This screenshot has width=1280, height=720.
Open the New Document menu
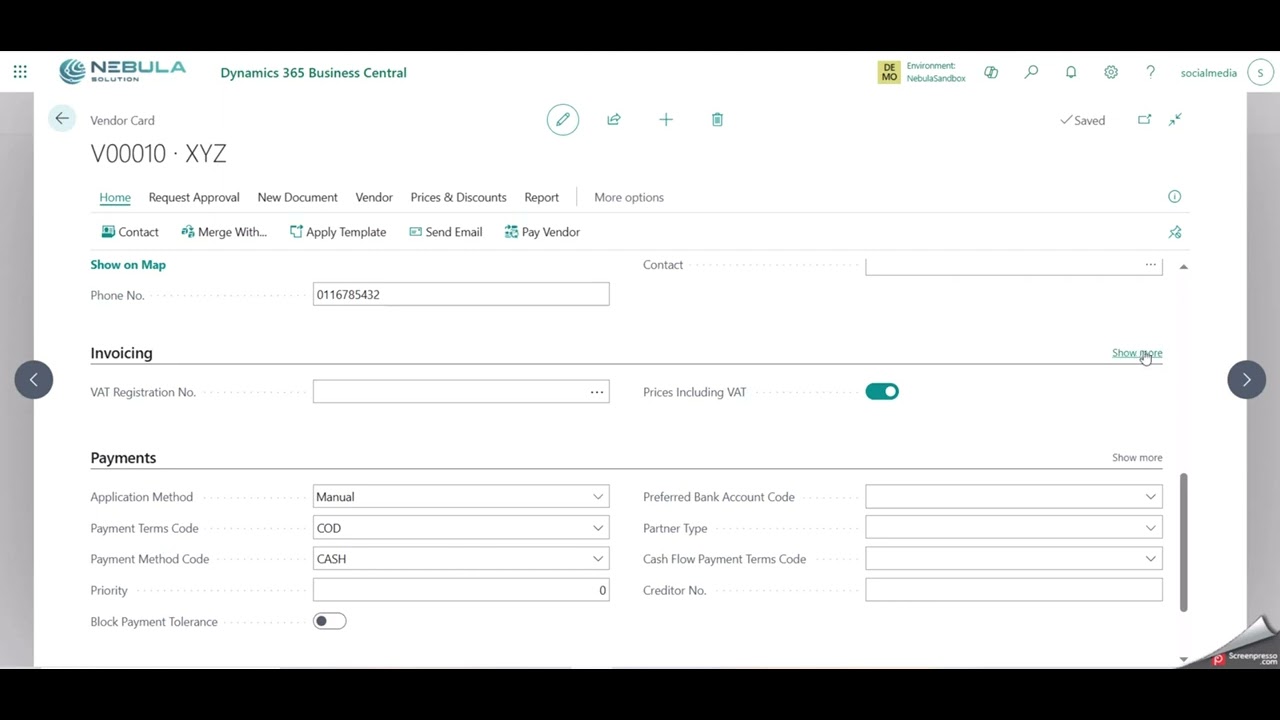[x=297, y=197]
